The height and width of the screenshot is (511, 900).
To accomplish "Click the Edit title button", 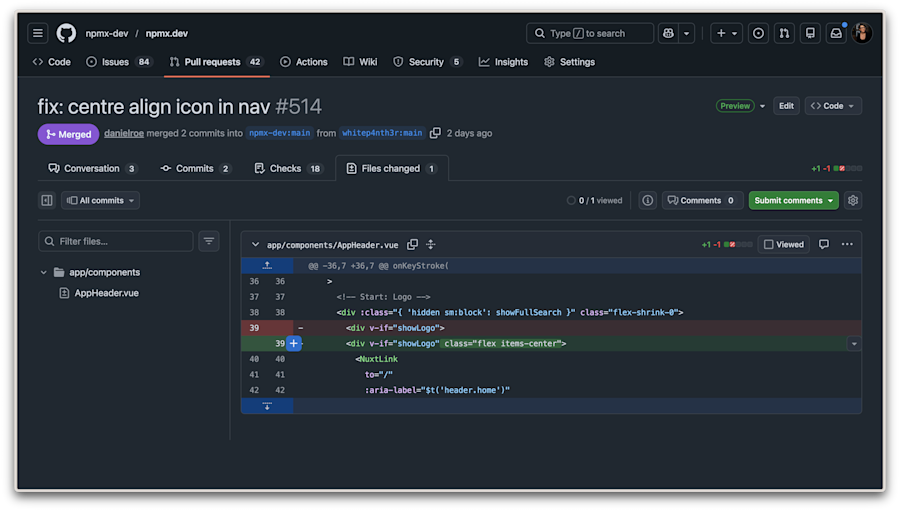I will click(786, 106).
